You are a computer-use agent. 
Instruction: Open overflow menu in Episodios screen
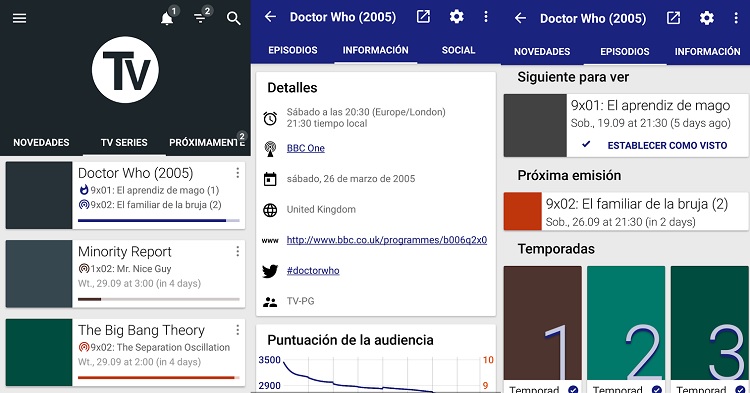coord(736,18)
